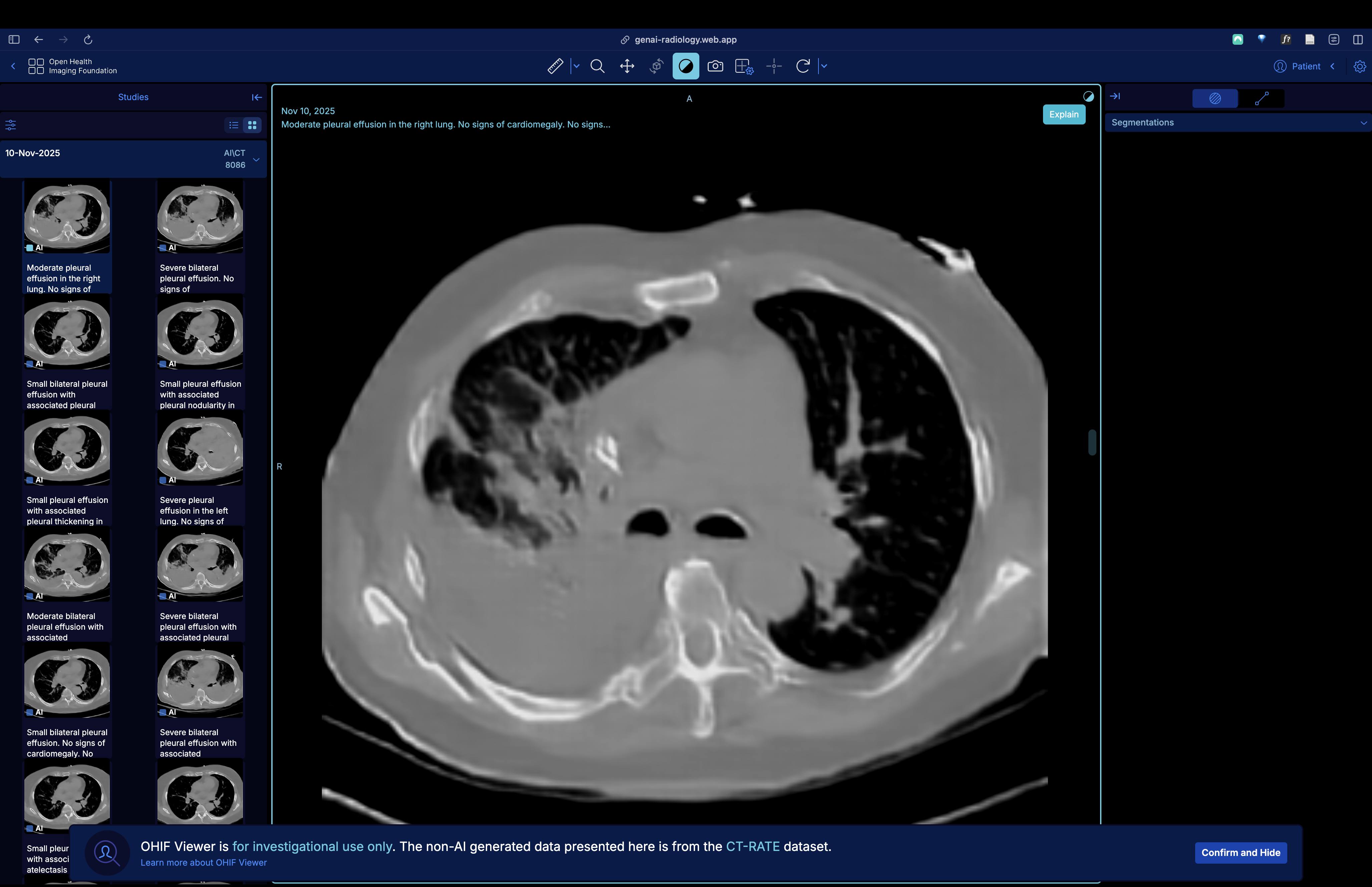Click the 'for investigational use only' link

312,846
